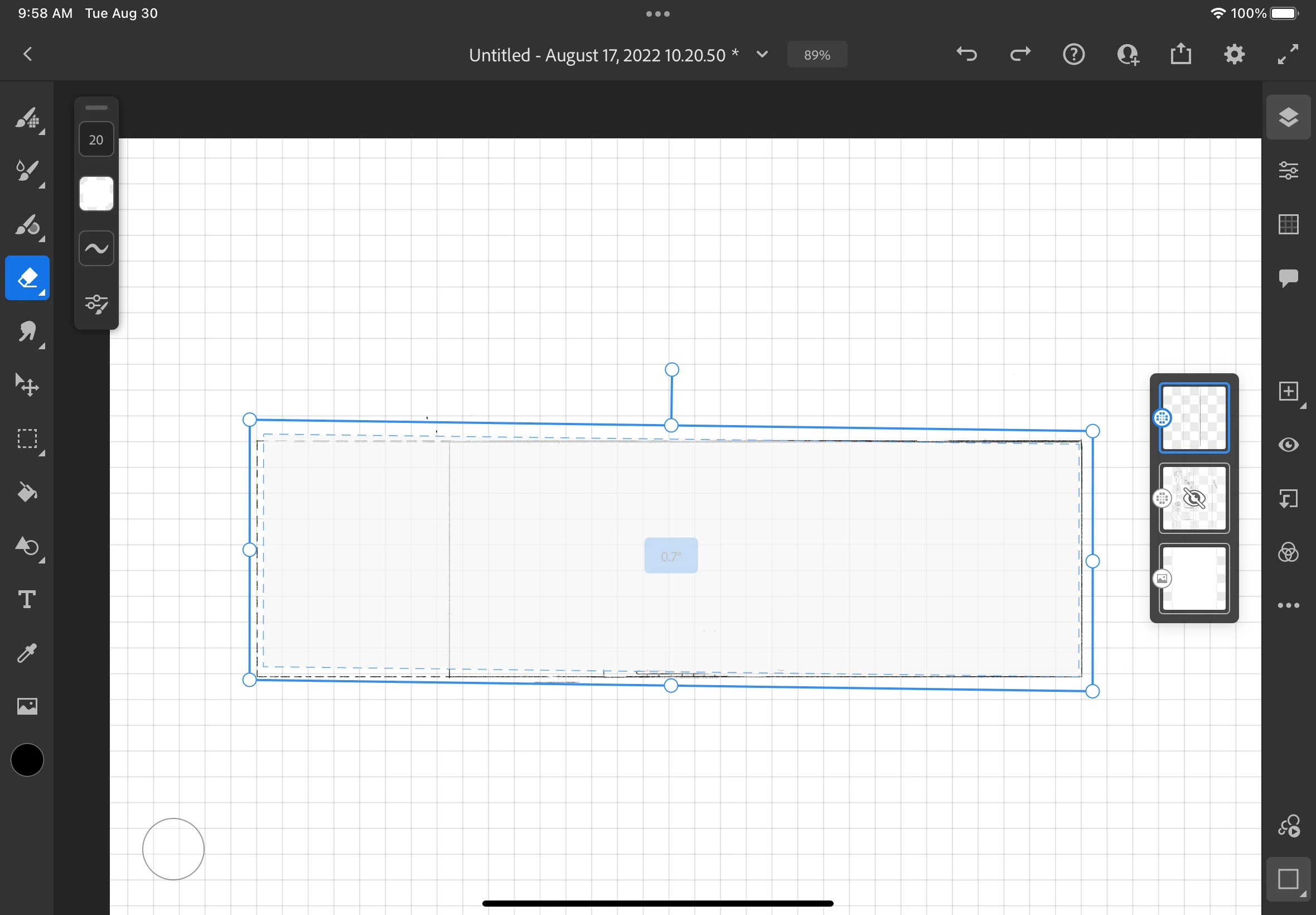Select the Transform move tool
The image size is (1316, 915).
[x=27, y=386]
